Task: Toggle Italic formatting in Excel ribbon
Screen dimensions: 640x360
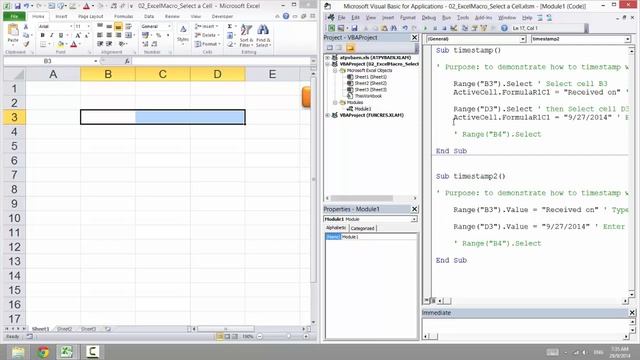Action: click(x=51, y=36)
